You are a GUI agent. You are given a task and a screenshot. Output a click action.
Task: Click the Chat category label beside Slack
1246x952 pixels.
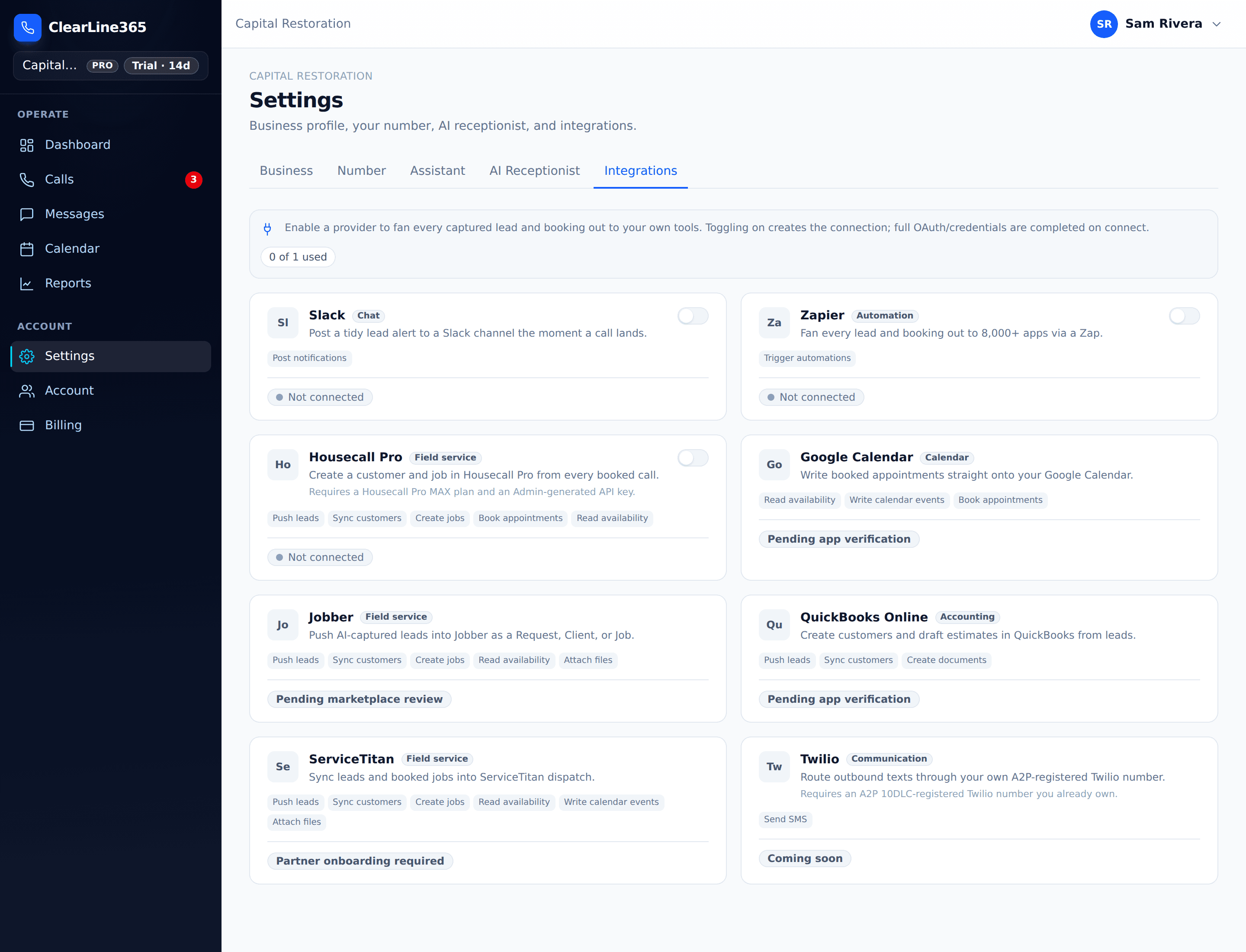[x=368, y=315]
